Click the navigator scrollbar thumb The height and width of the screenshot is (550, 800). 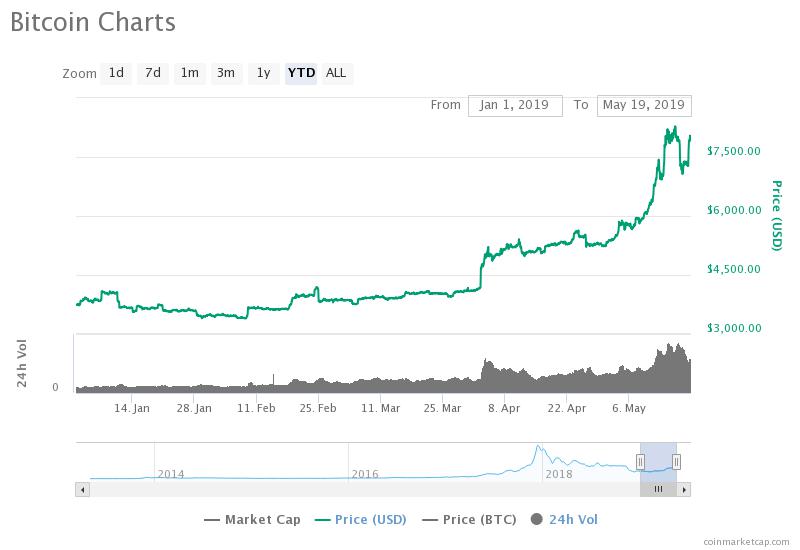tap(658, 490)
